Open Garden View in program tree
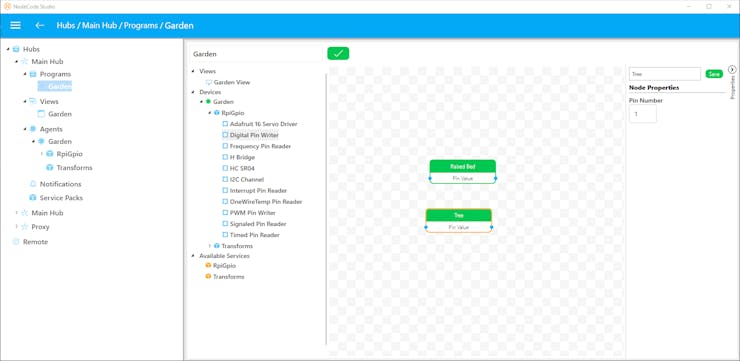The image size is (740, 361). click(x=232, y=82)
